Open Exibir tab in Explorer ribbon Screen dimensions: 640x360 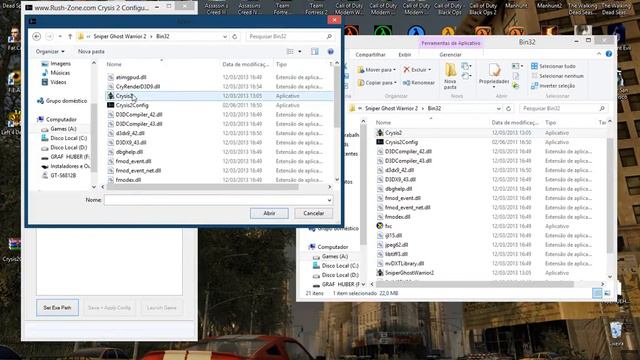[404, 55]
